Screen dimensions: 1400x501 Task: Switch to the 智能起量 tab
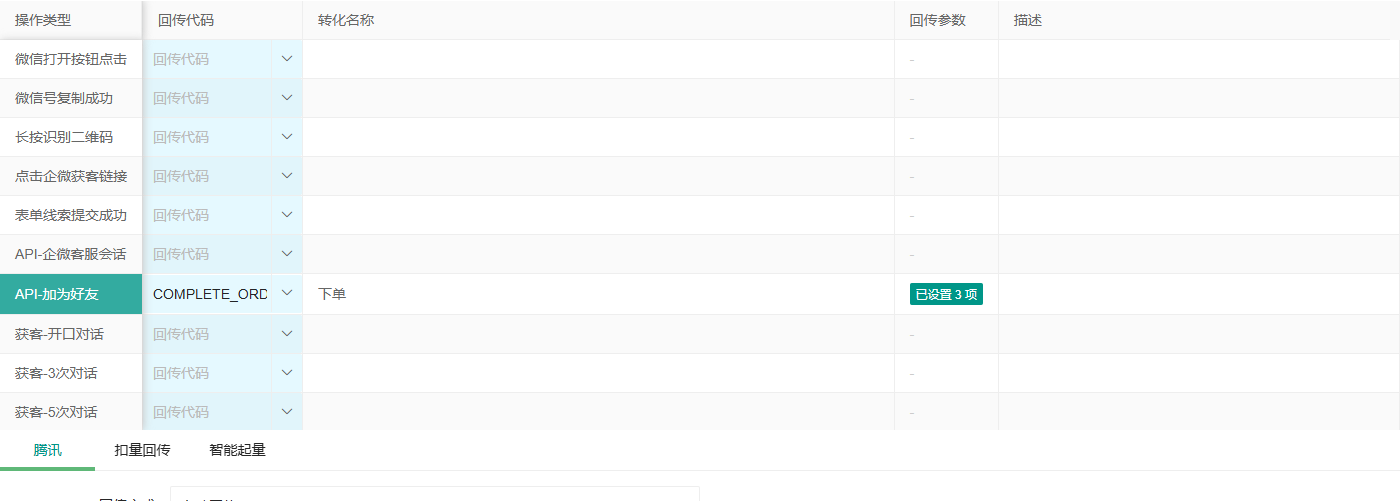click(x=237, y=450)
